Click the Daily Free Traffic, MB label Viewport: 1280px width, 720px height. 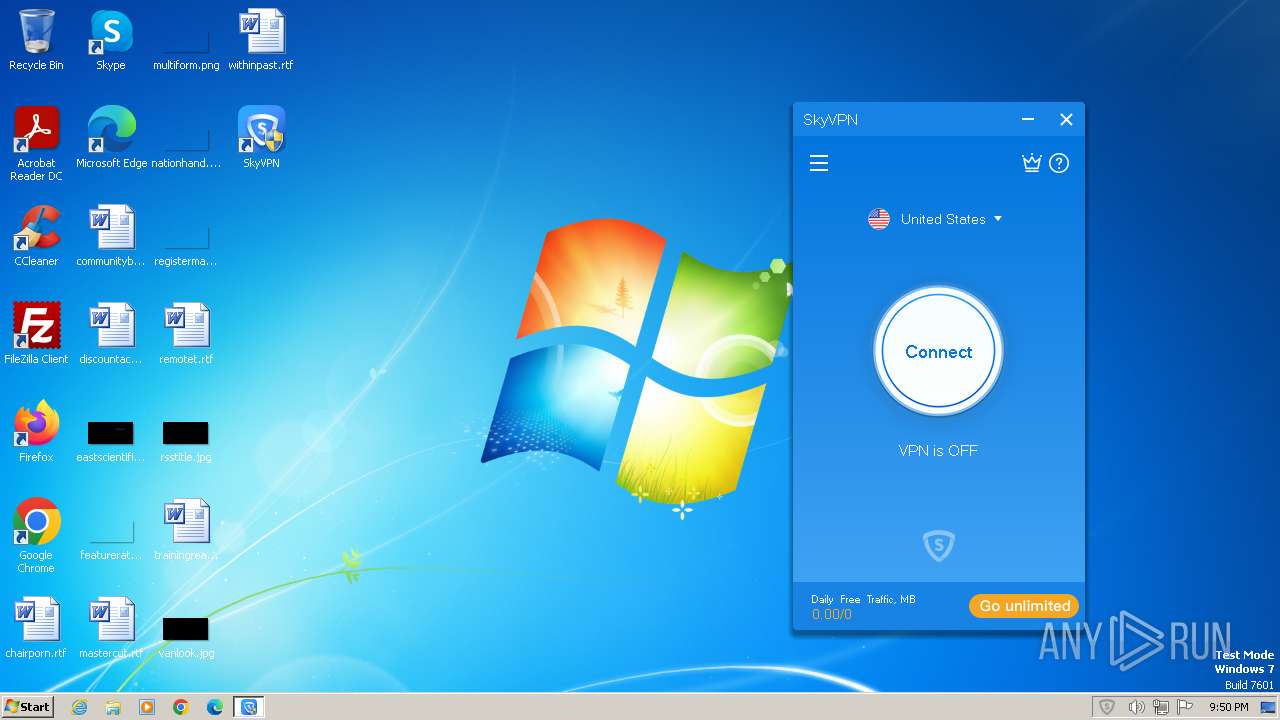pos(863,599)
